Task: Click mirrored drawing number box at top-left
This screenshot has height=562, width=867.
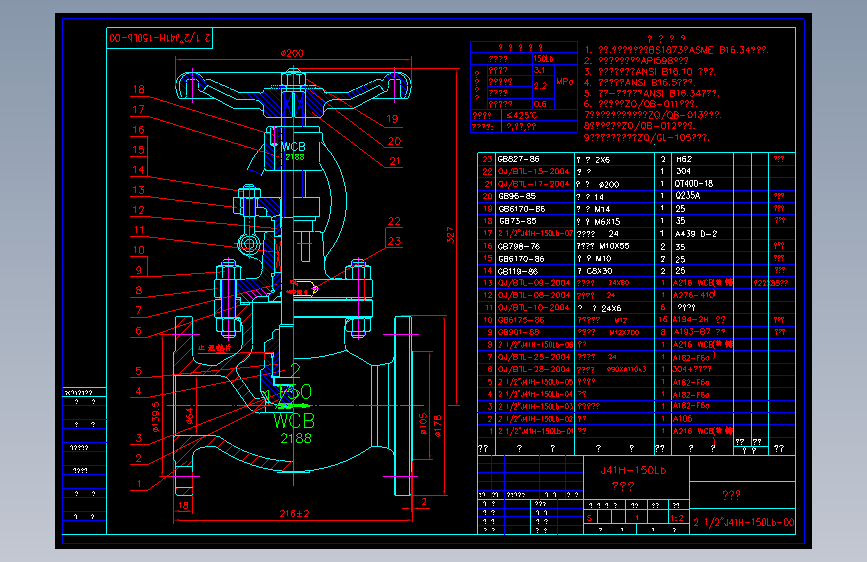Action: coord(159,38)
